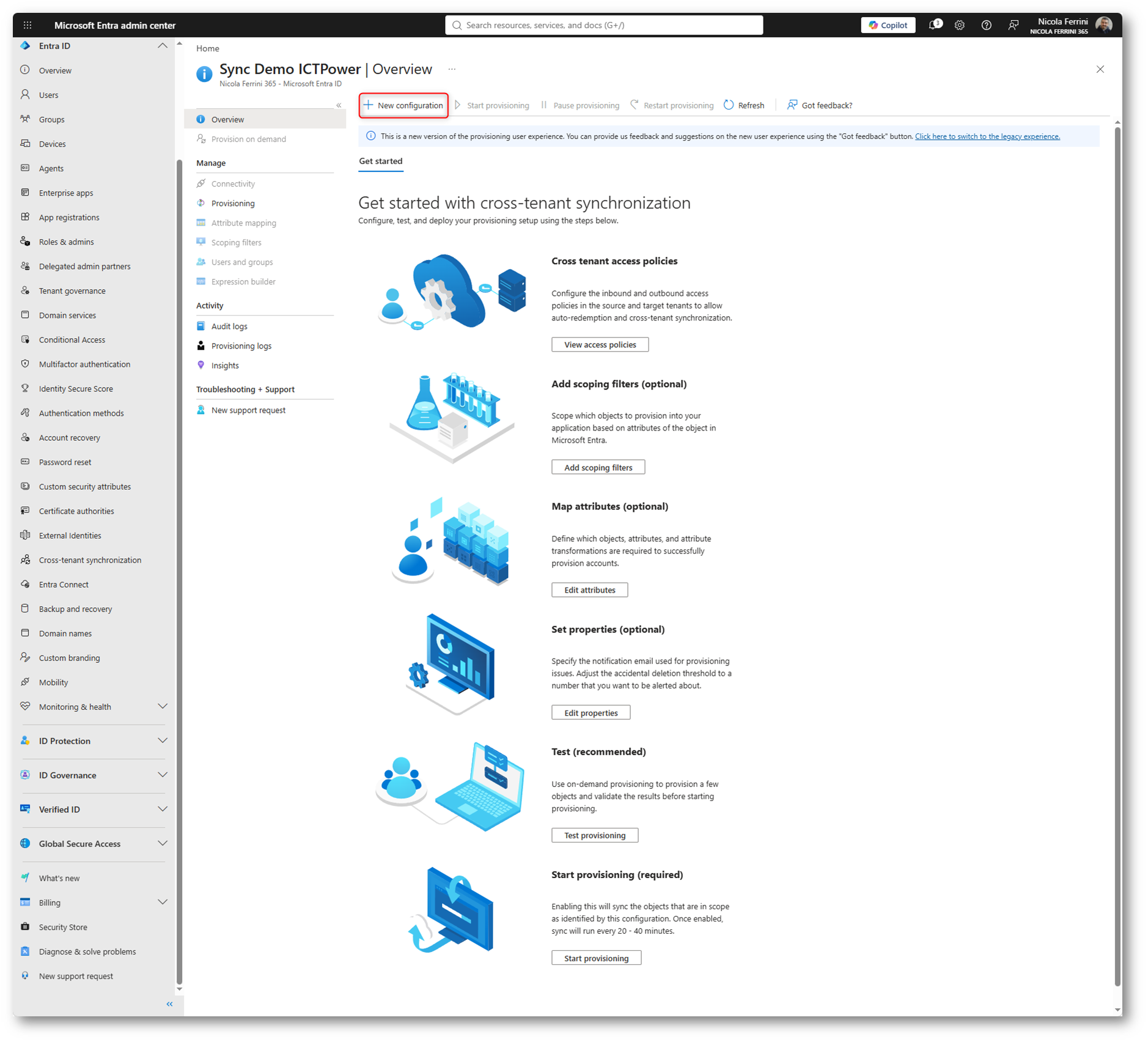The width and height of the screenshot is (1148, 1042).
Task: Click the Agents sidebar icon
Action: tap(25, 168)
